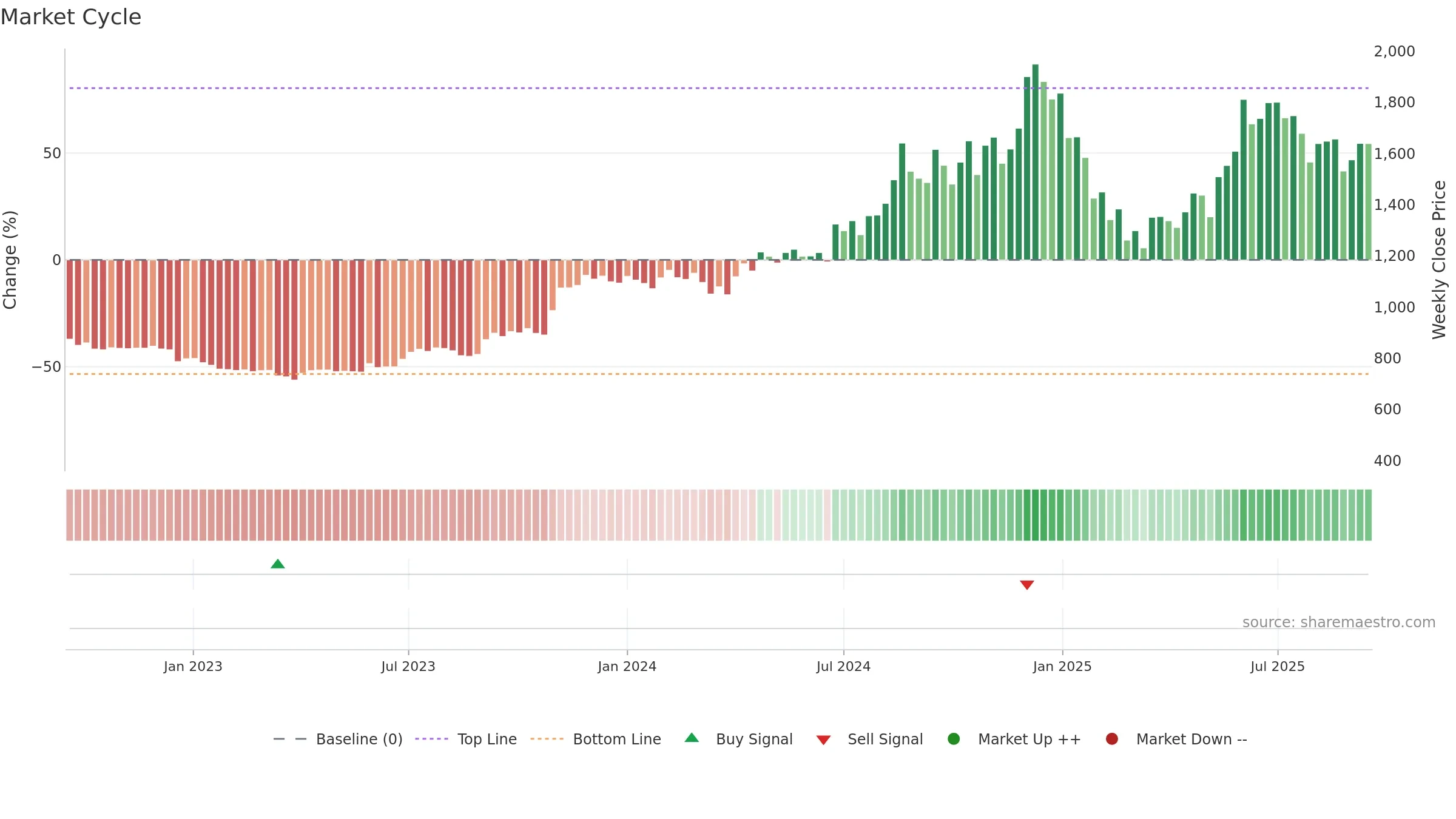The image size is (1456, 819).
Task: Toggle the Market Up ++ legend entry
Action: (x=1014, y=739)
